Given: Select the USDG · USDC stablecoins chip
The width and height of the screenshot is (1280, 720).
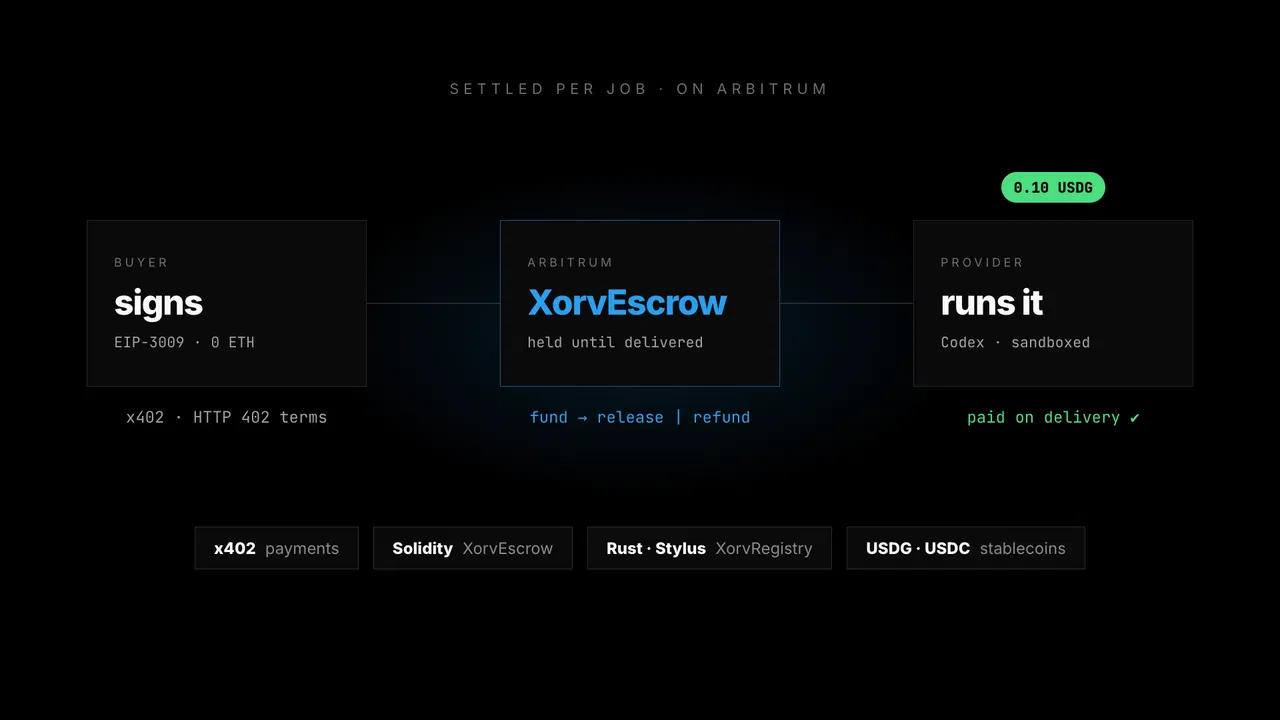Looking at the screenshot, I should coord(966,548).
